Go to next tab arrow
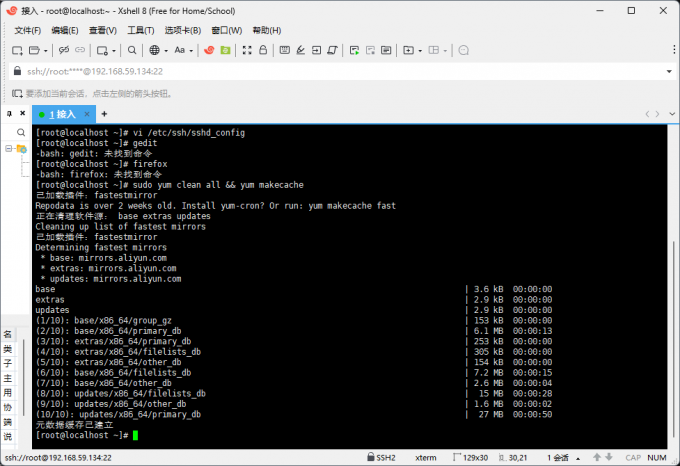This screenshot has width=680, height=466. (657, 114)
